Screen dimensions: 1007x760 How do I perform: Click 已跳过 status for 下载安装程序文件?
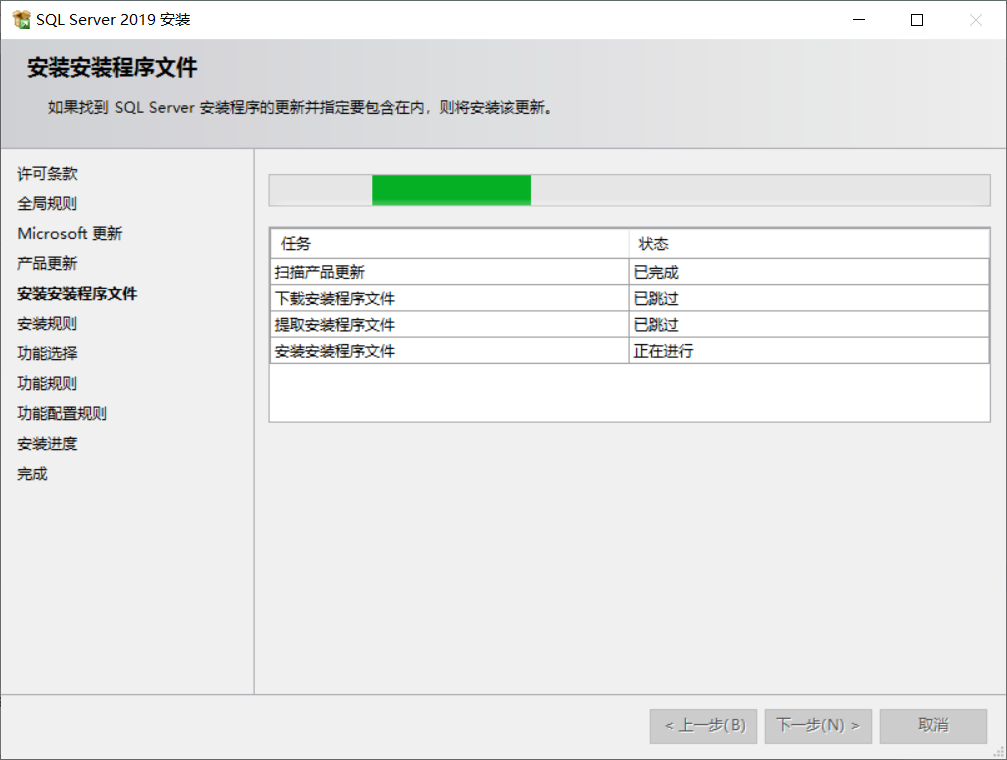(x=809, y=299)
